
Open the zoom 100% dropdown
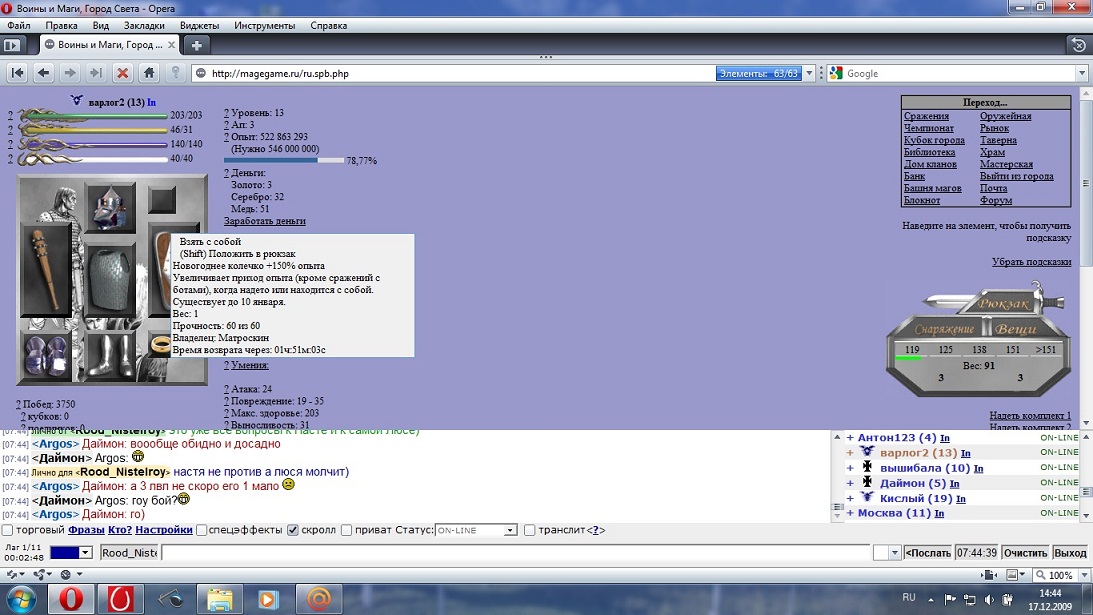pos(1084,575)
